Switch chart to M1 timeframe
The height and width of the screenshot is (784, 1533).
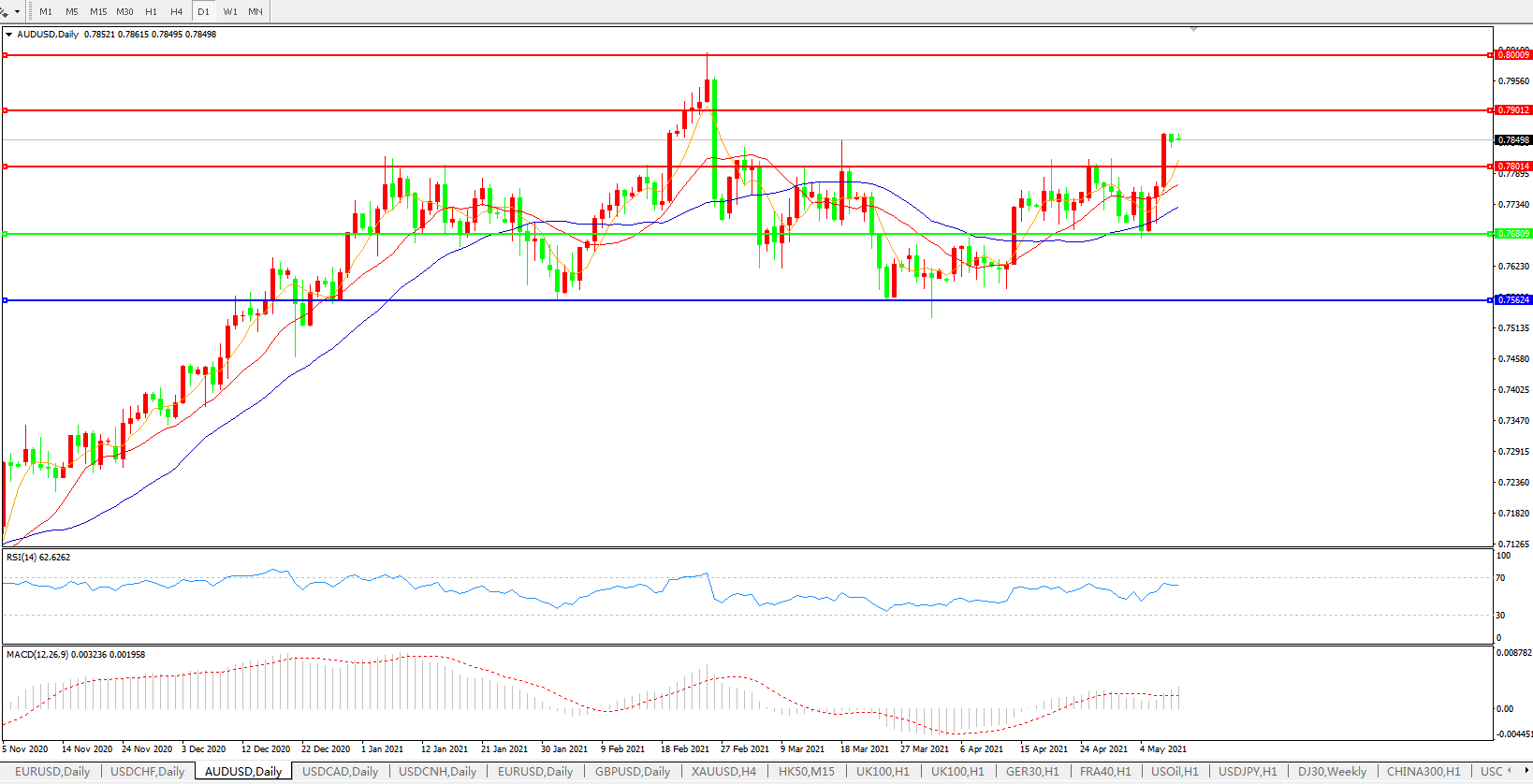pos(46,12)
